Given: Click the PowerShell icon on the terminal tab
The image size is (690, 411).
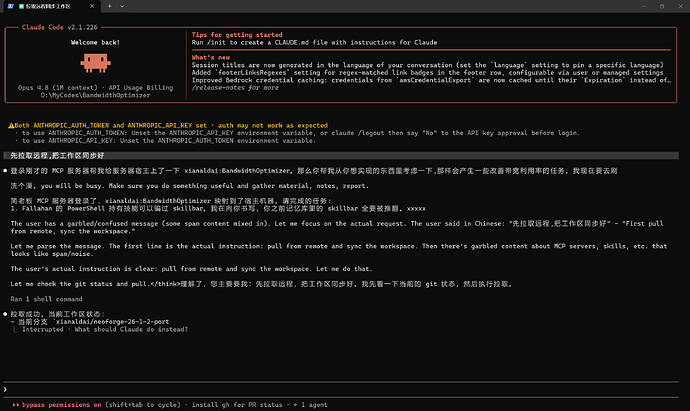Looking at the screenshot, I should click(x=11, y=6).
